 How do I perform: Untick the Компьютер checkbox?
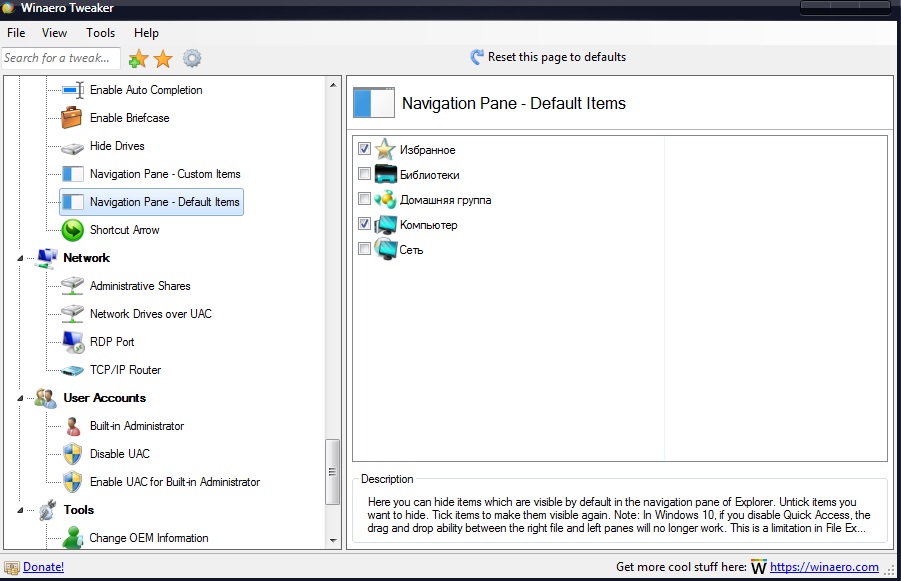(364, 224)
